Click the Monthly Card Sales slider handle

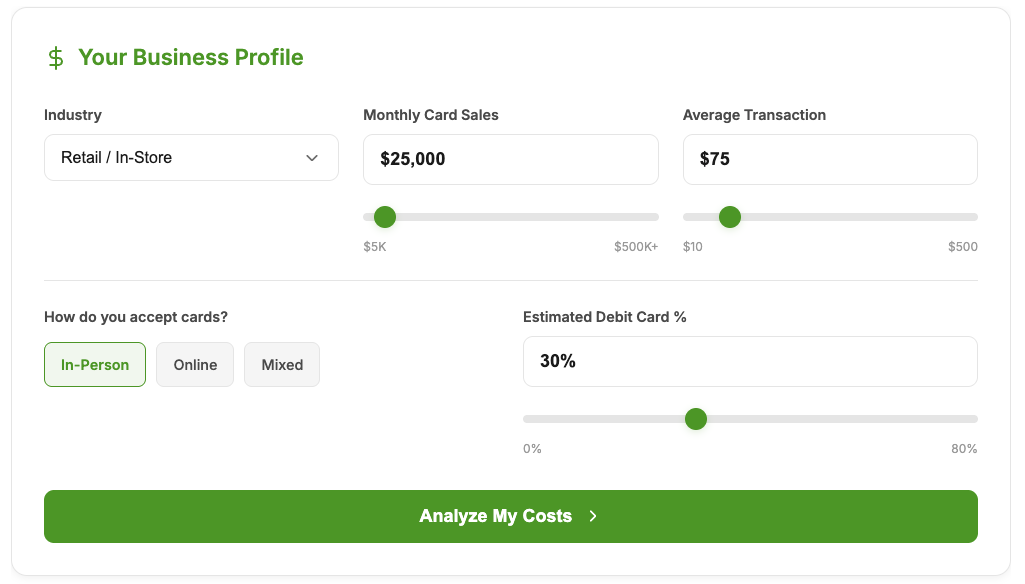tap(385, 217)
